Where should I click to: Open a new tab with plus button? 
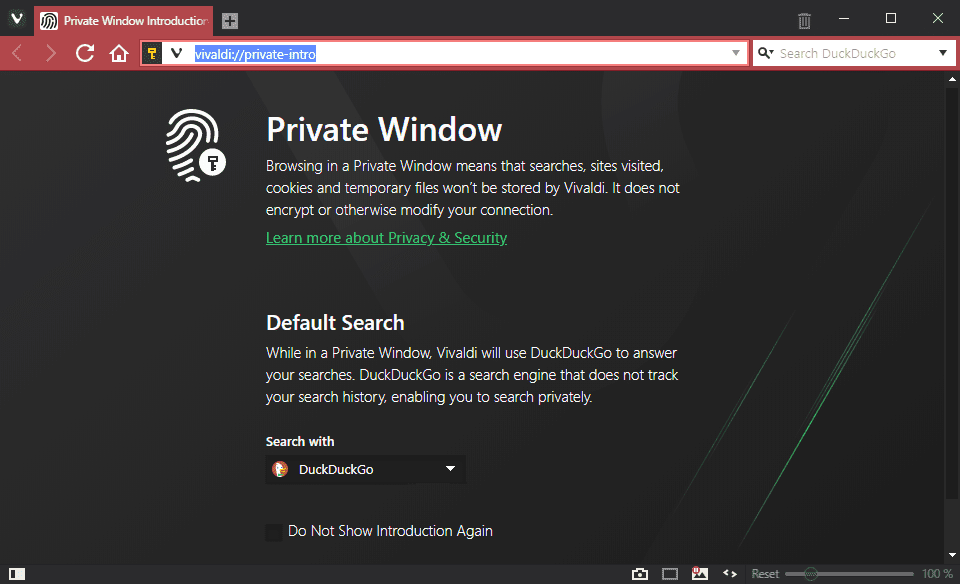(230, 20)
